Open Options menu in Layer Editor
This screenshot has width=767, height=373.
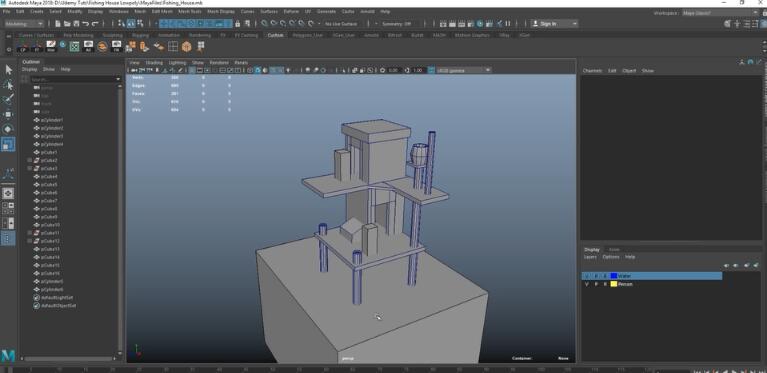(x=611, y=257)
